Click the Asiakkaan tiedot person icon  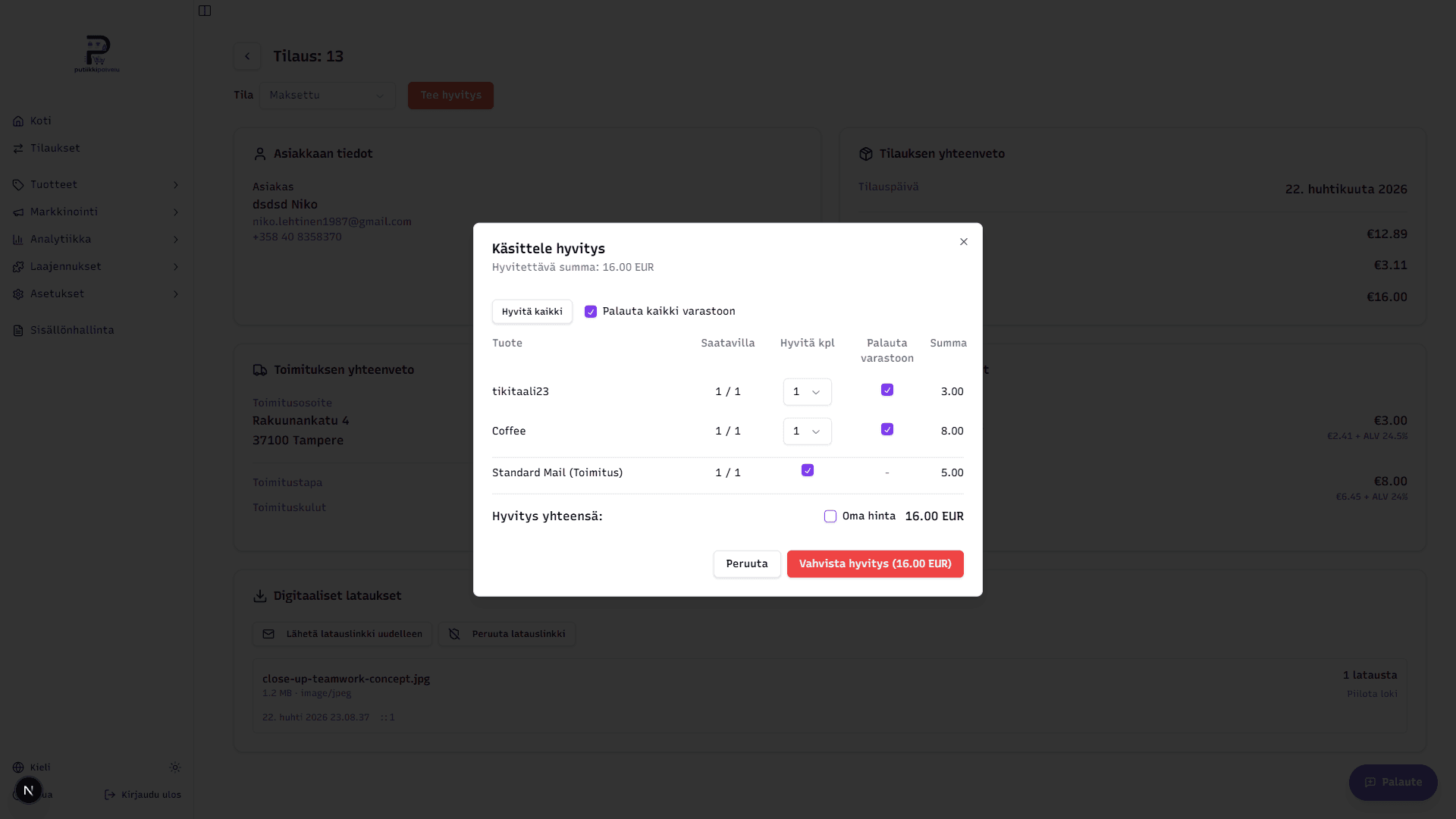click(260, 154)
